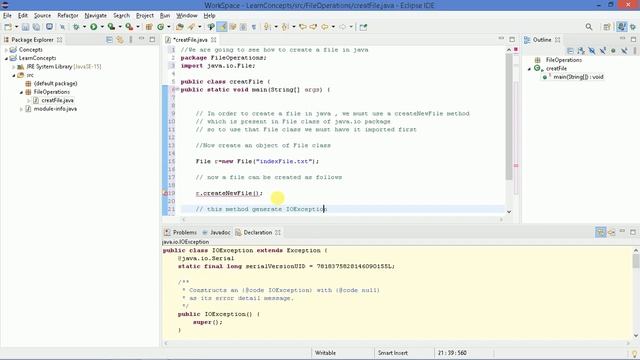This screenshot has width=640, height=360.
Task: Close the creatFile.java editor tab
Action: coord(213,40)
